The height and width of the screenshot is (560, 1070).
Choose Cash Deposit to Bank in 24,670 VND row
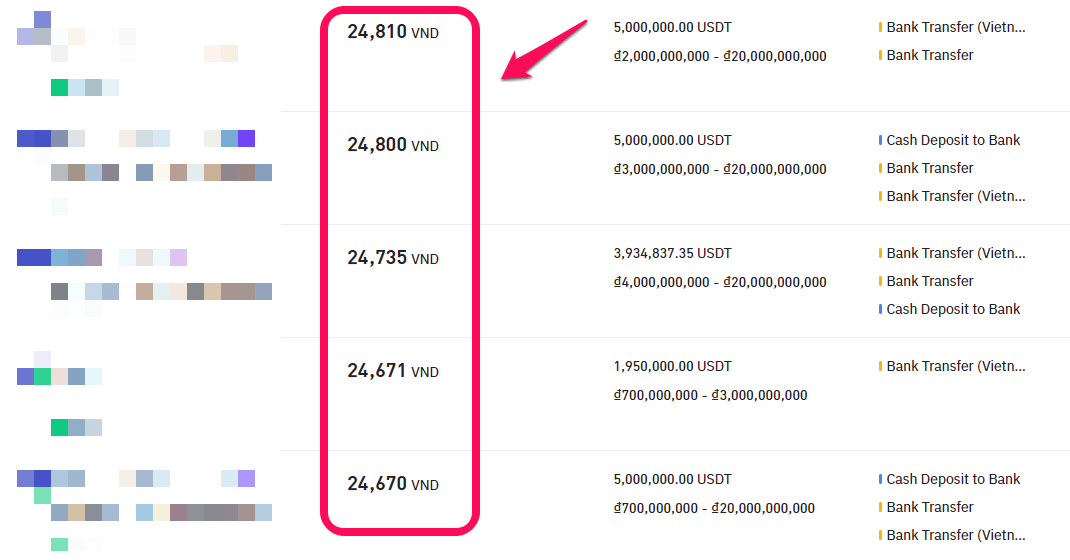pyautogui.click(x=953, y=479)
